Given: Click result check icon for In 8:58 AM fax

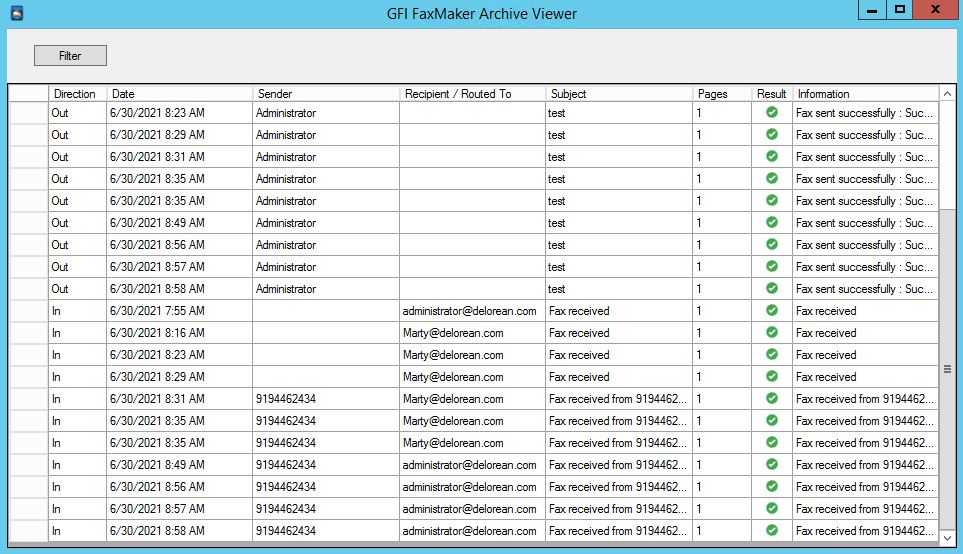Looking at the screenshot, I should point(772,531).
